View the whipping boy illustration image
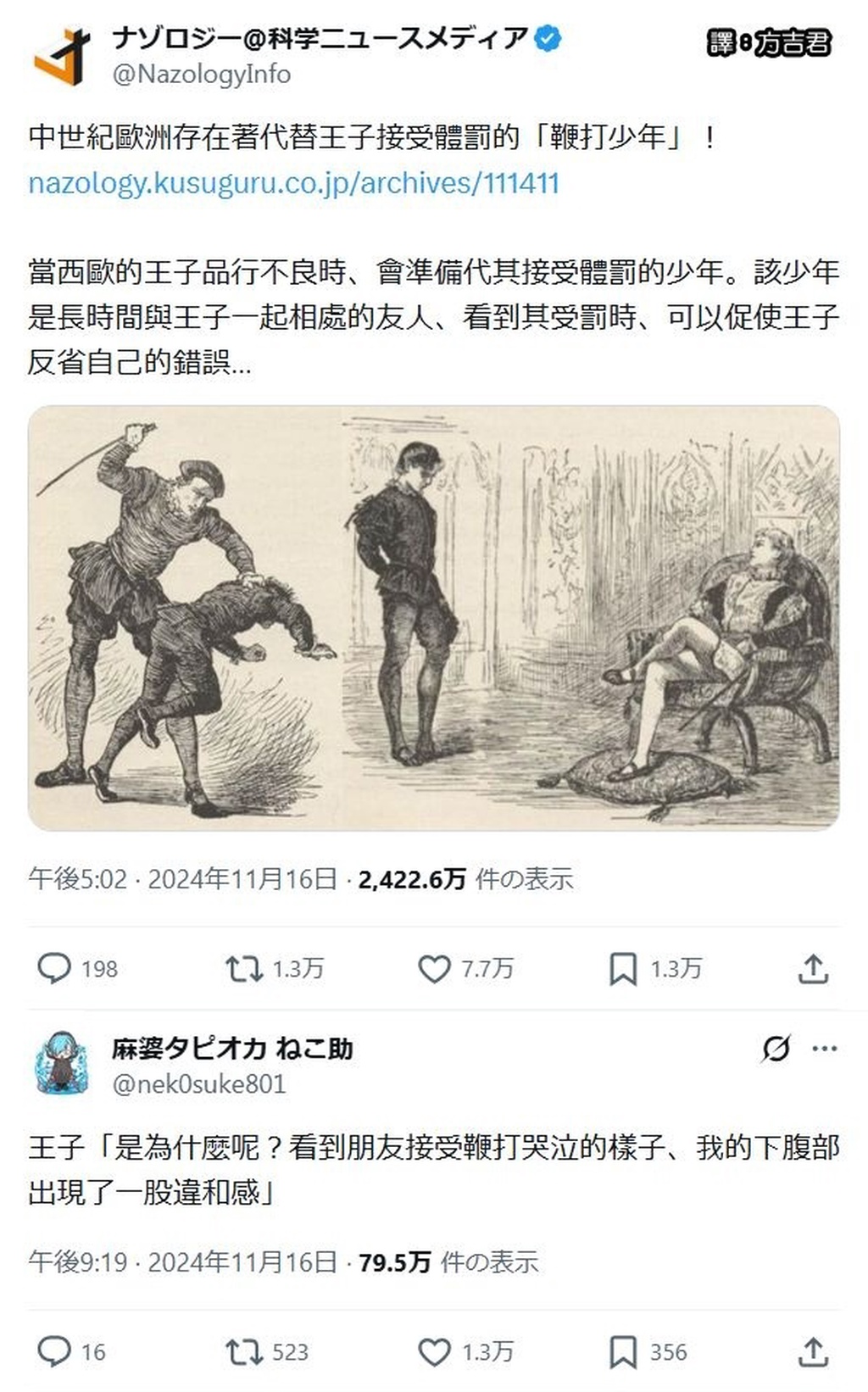Image resolution: width=868 pixels, height=1392 pixels. click(x=434, y=617)
